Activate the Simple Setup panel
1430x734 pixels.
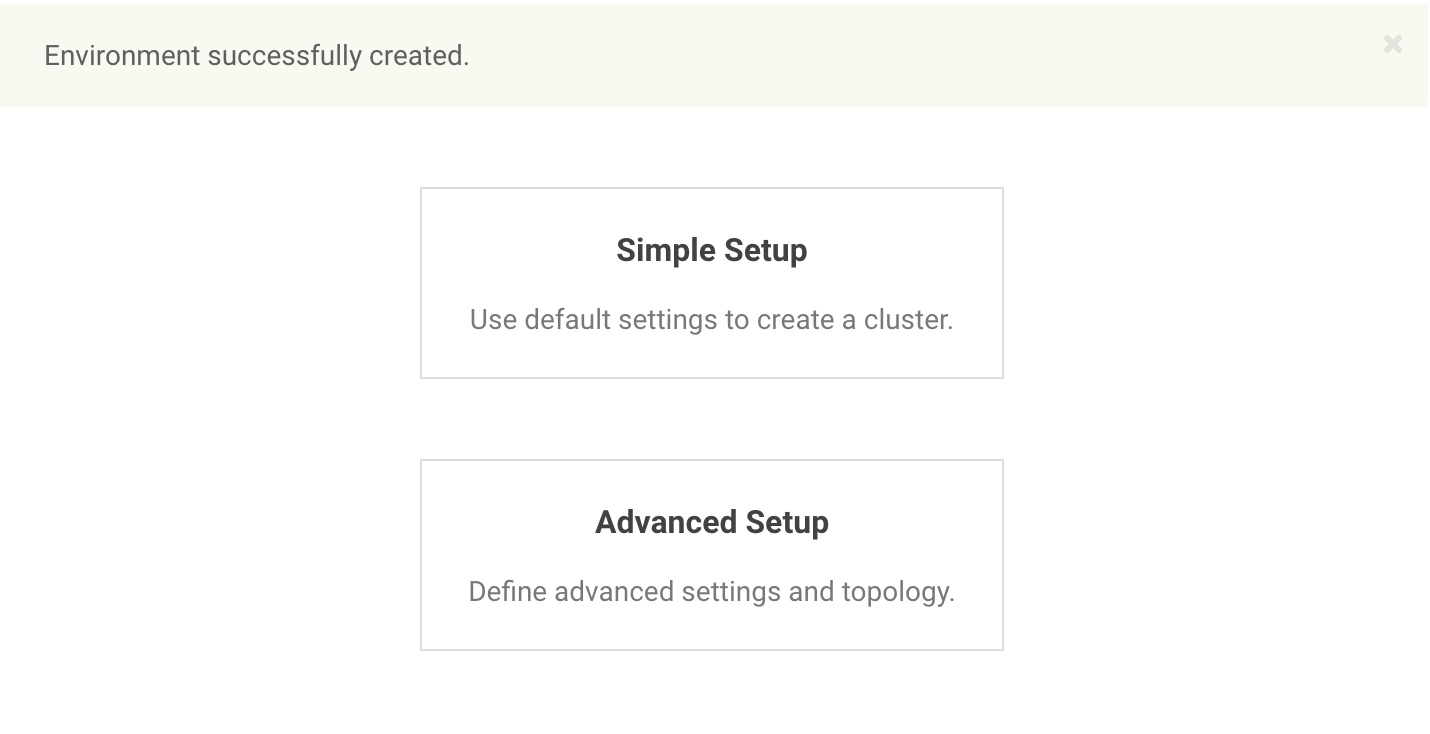pyautogui.click(x=711, y=283)
